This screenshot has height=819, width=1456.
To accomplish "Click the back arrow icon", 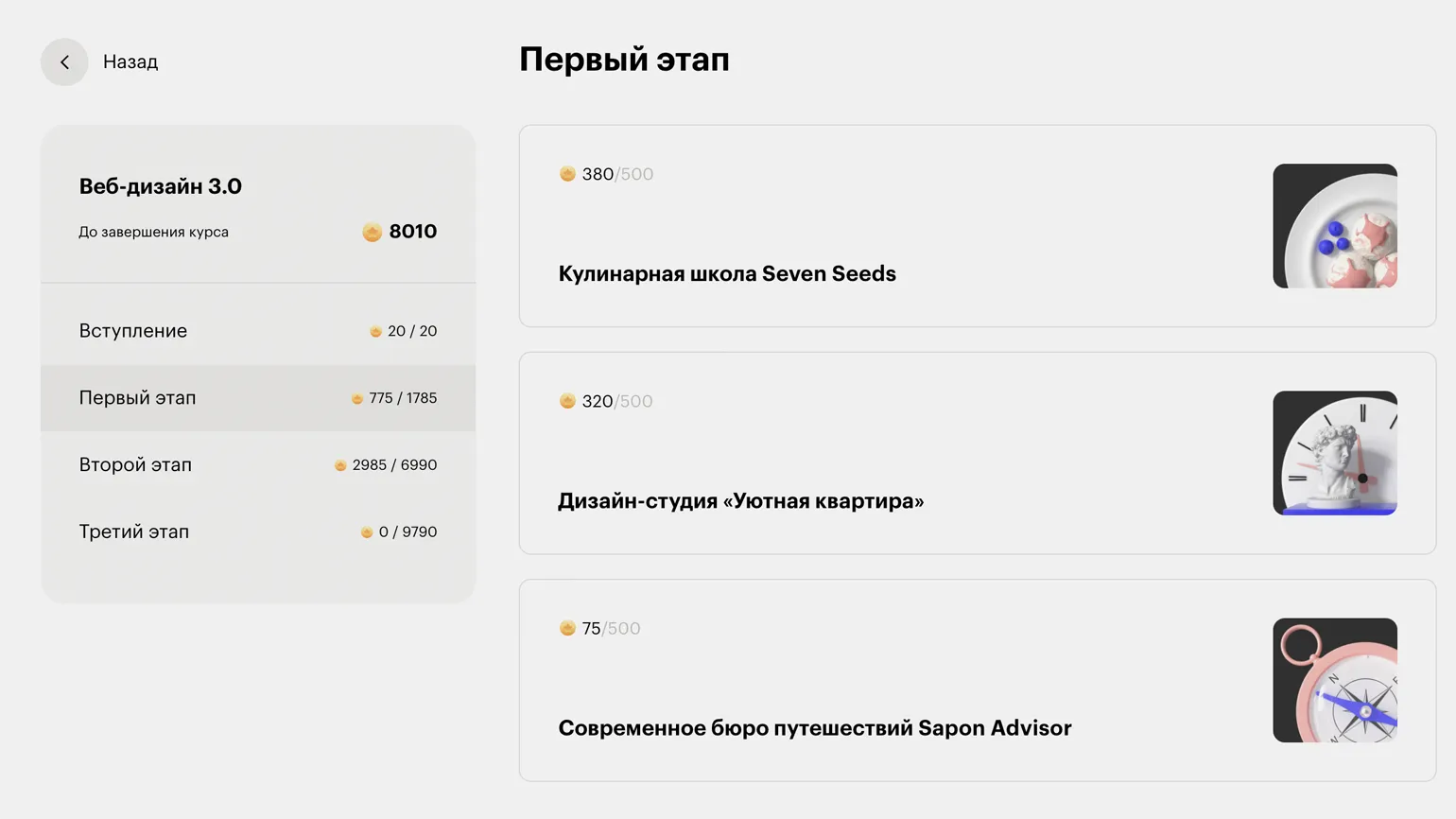I will tap(64, 62).
